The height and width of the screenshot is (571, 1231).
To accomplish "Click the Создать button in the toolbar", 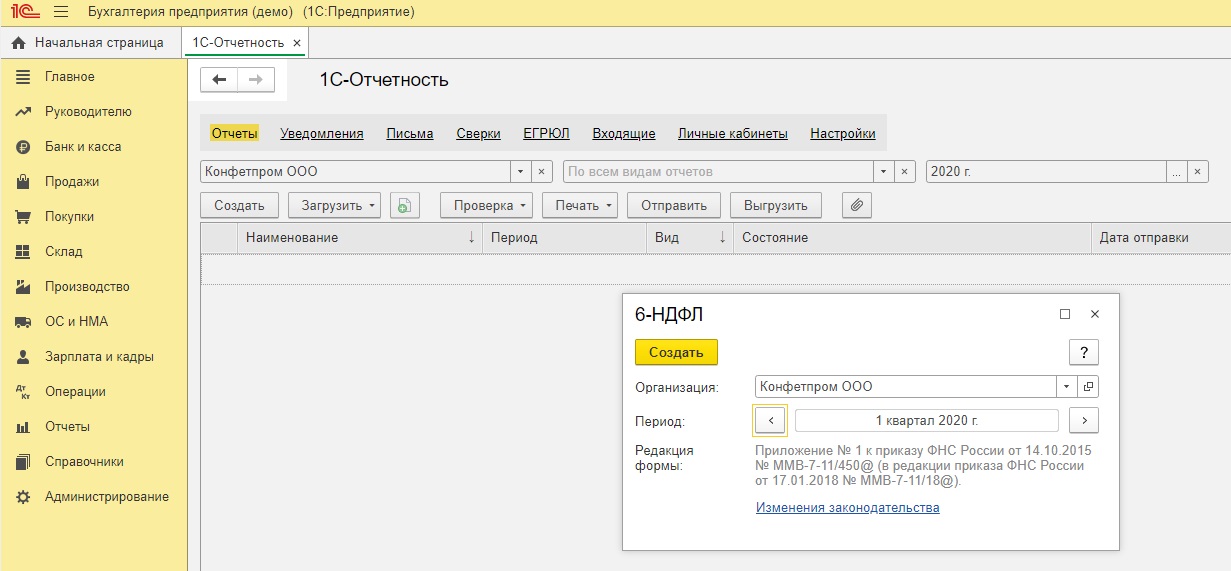I will click(239, 206).
